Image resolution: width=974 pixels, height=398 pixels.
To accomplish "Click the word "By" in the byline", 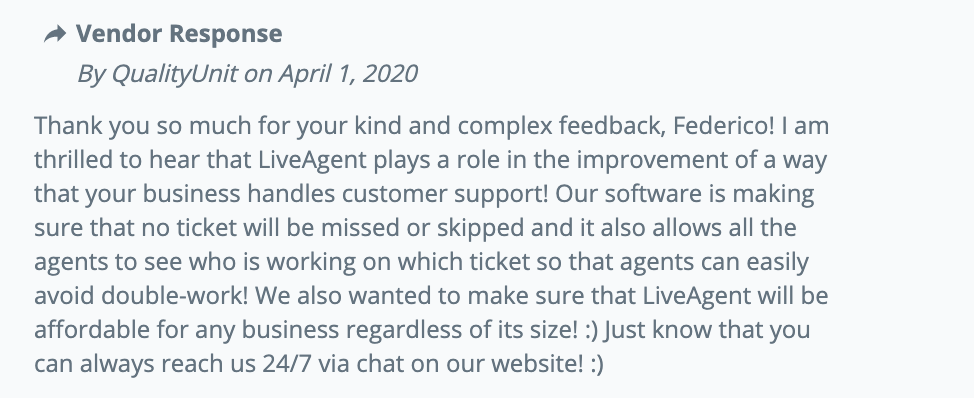I will click(x=91, y=74).
